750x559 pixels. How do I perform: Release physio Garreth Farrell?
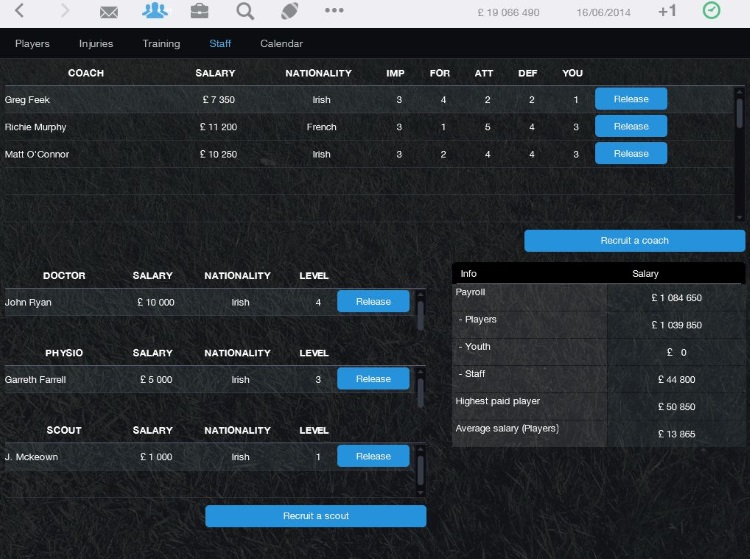click(373, 379)
